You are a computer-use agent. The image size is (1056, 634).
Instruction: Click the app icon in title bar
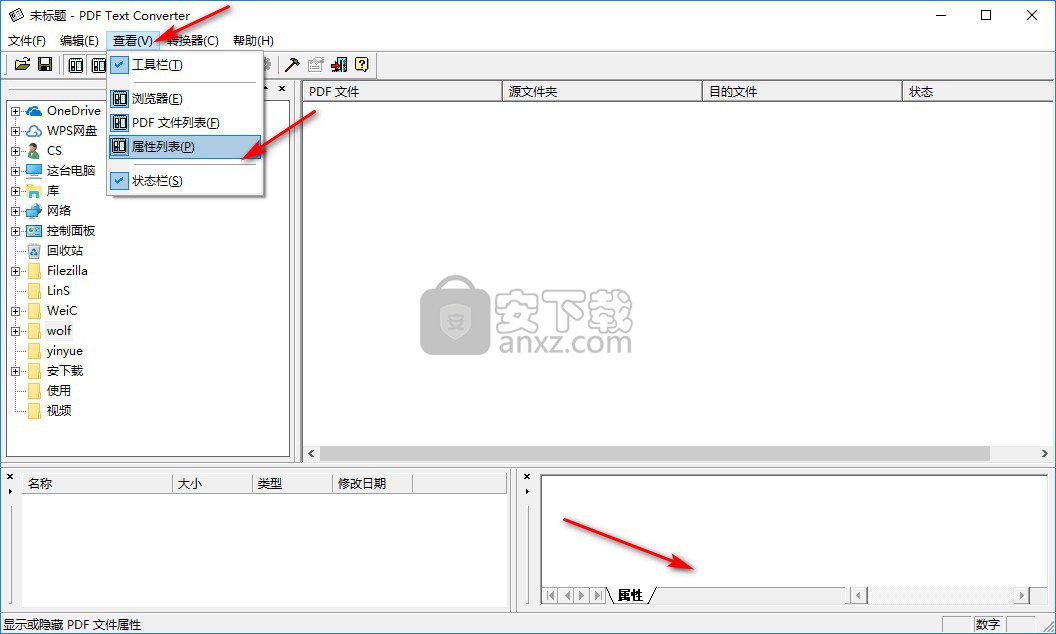pyautogui.click(x=16, y=15)
